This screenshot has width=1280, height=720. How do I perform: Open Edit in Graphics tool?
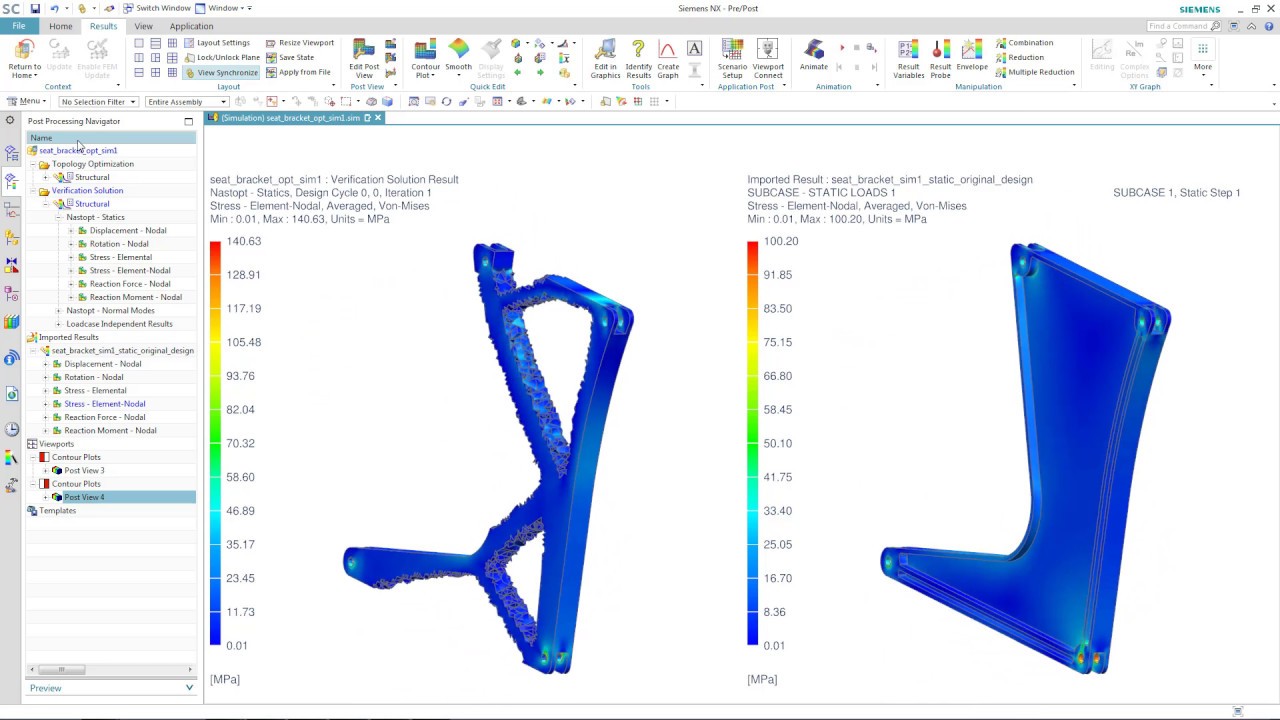coord(605,59)
